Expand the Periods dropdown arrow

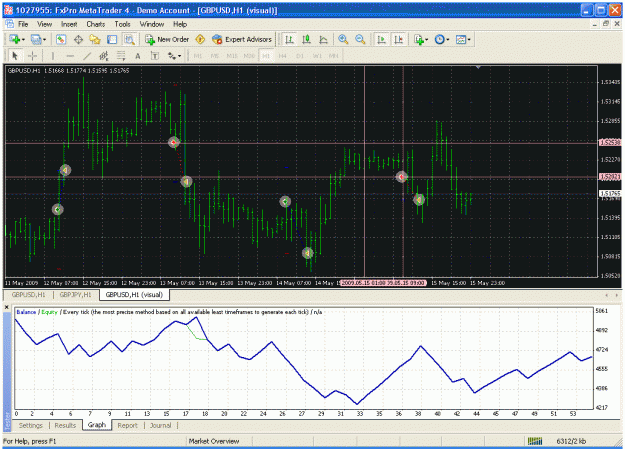coord(448,40)
